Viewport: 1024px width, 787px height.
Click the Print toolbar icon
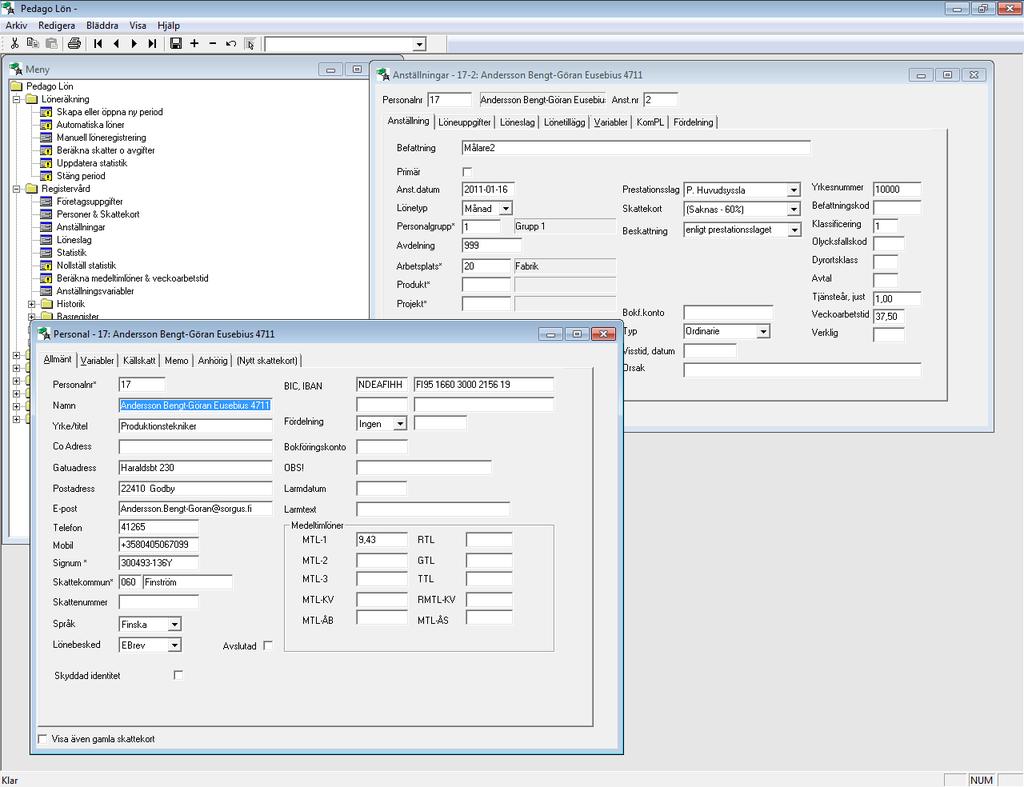click(74, 44)
